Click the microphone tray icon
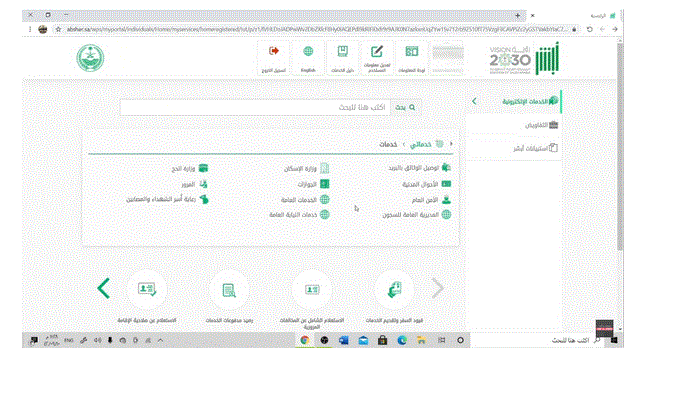Image resolution: width=681 pixels, height=399 pixels. (x=110, y=340)
